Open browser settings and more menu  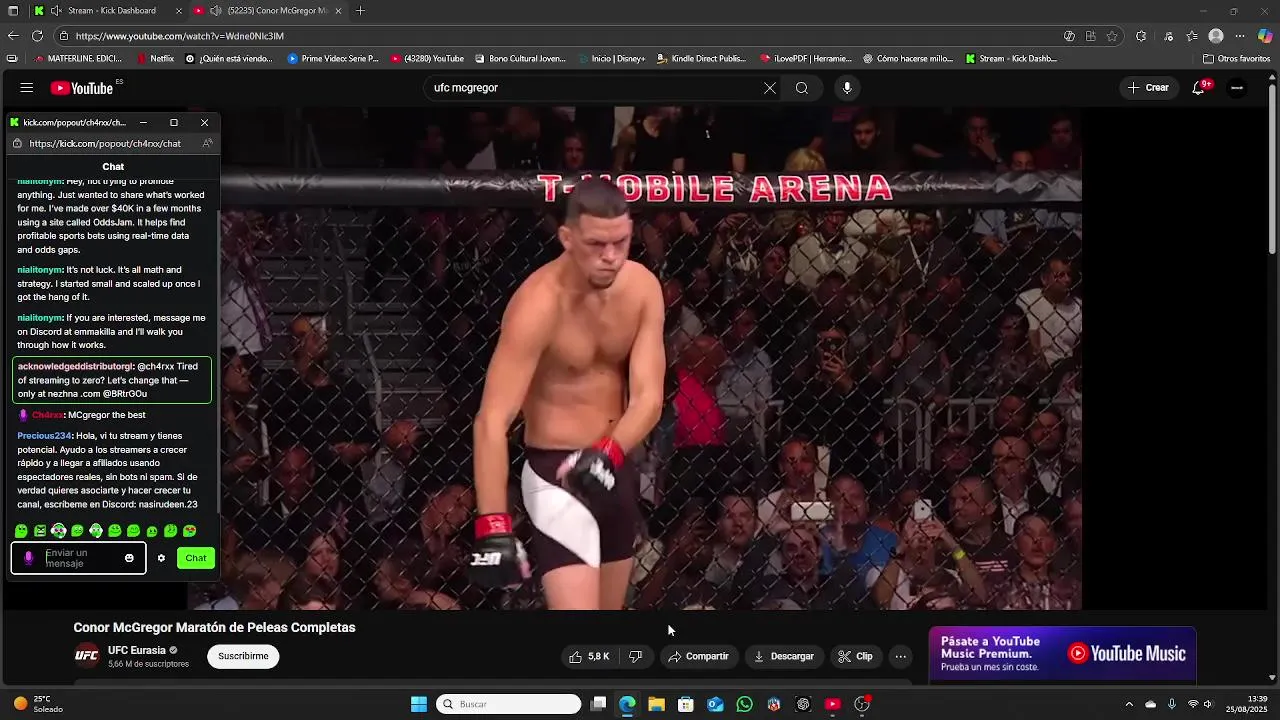pyautogui.click(x=1241, y=36)
